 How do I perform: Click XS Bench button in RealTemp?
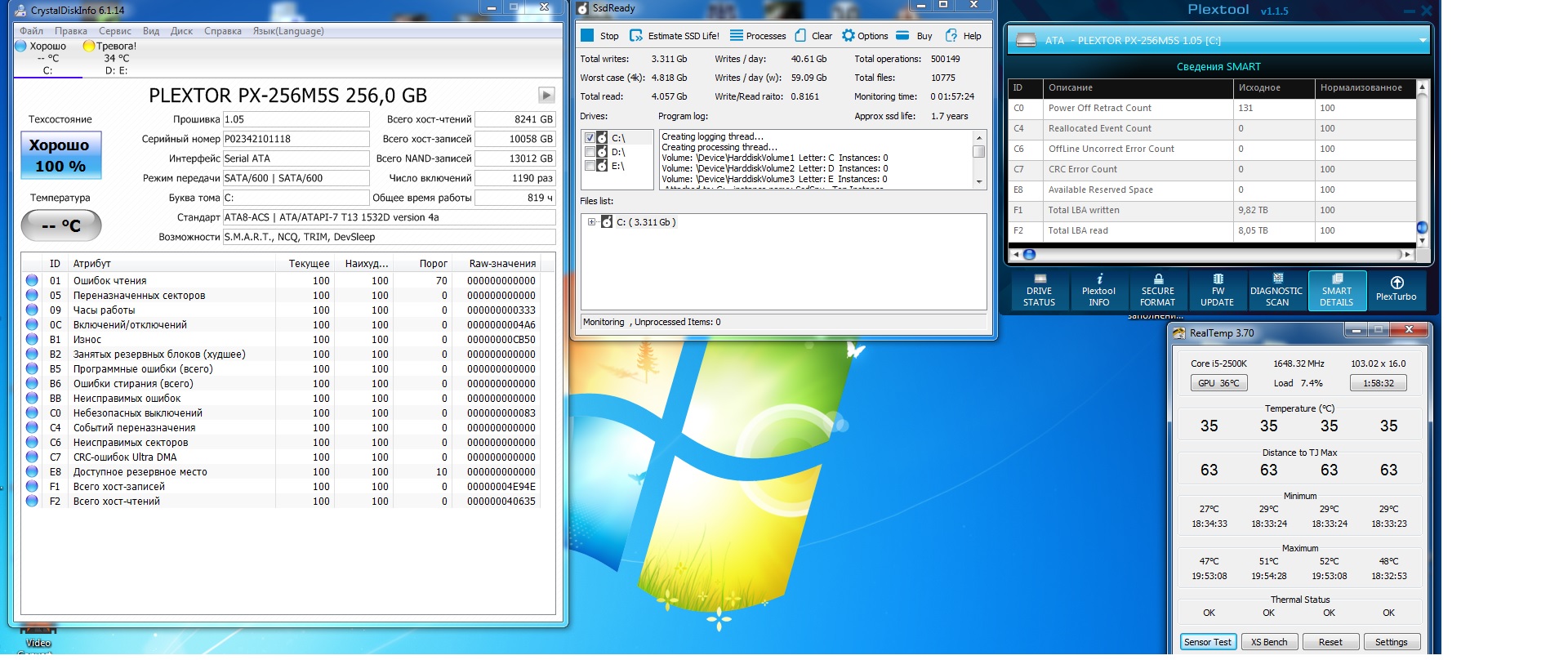1269,642
